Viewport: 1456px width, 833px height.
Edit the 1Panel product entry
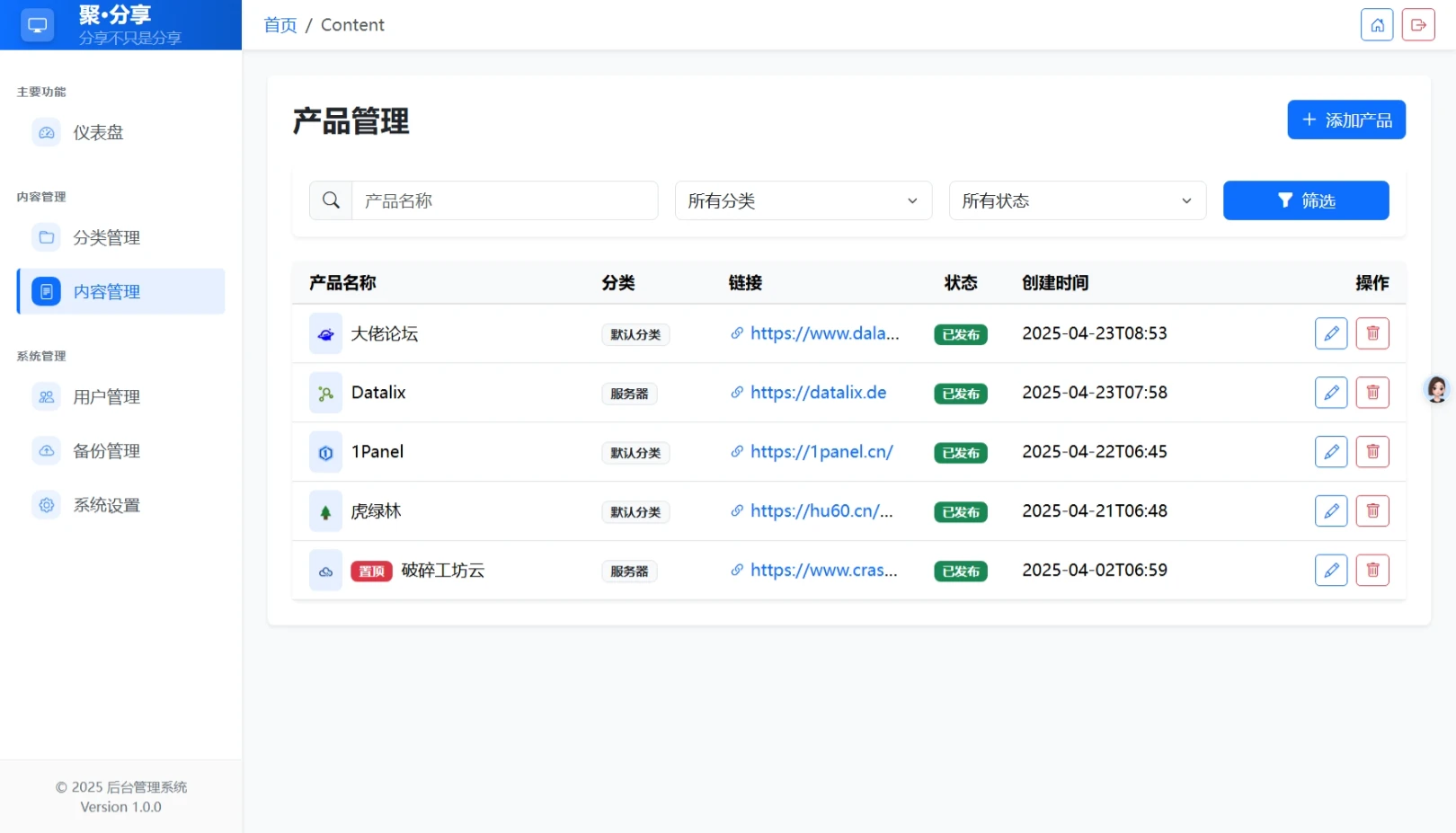(1330, 452)
